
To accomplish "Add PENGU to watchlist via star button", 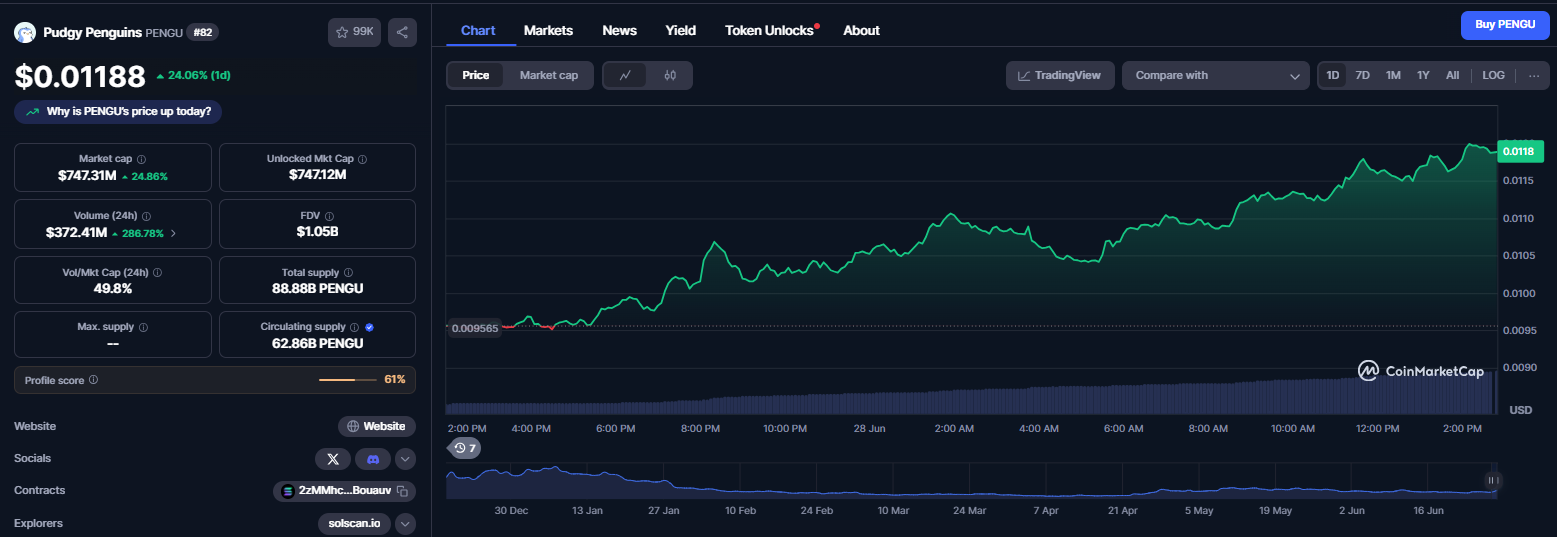I will click(x=354, y=32).
